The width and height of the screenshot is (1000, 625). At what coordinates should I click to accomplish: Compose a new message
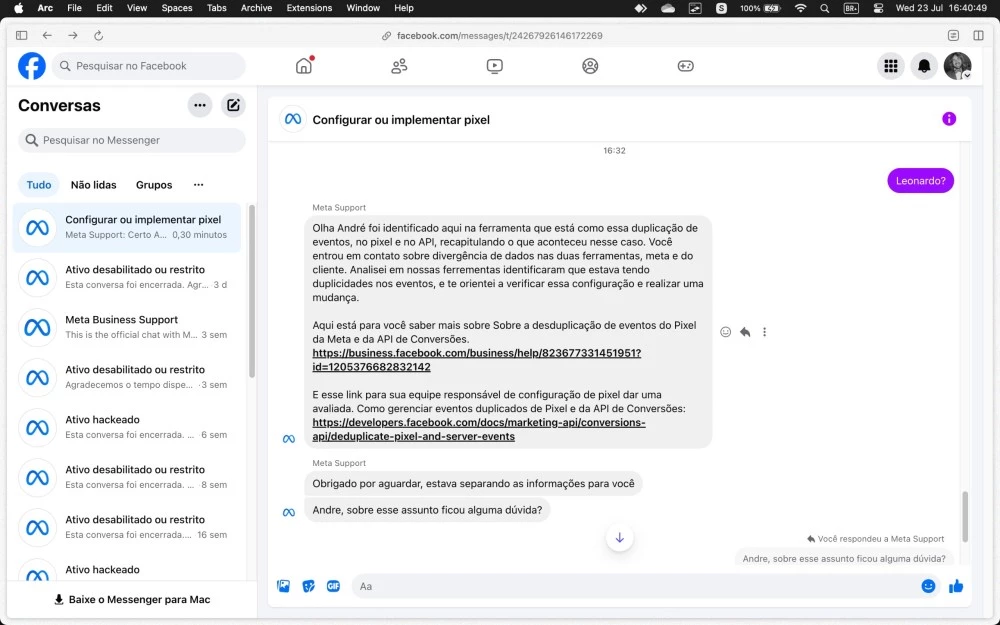tap(233, 105)
